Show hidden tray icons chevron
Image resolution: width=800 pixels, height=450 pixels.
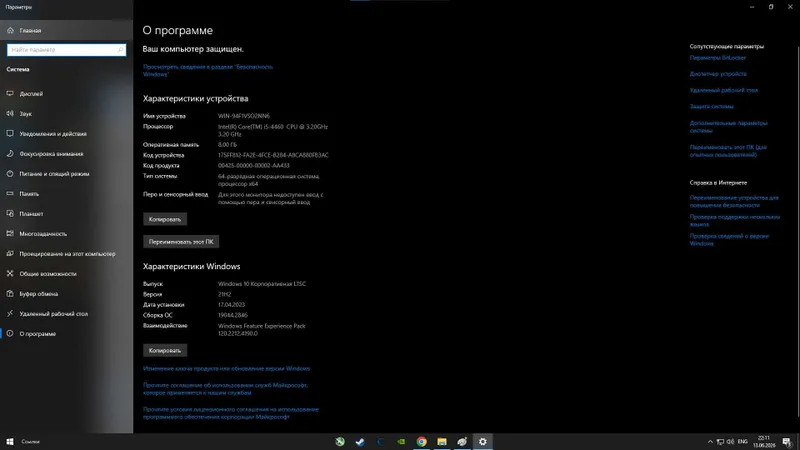pos(710,442)
